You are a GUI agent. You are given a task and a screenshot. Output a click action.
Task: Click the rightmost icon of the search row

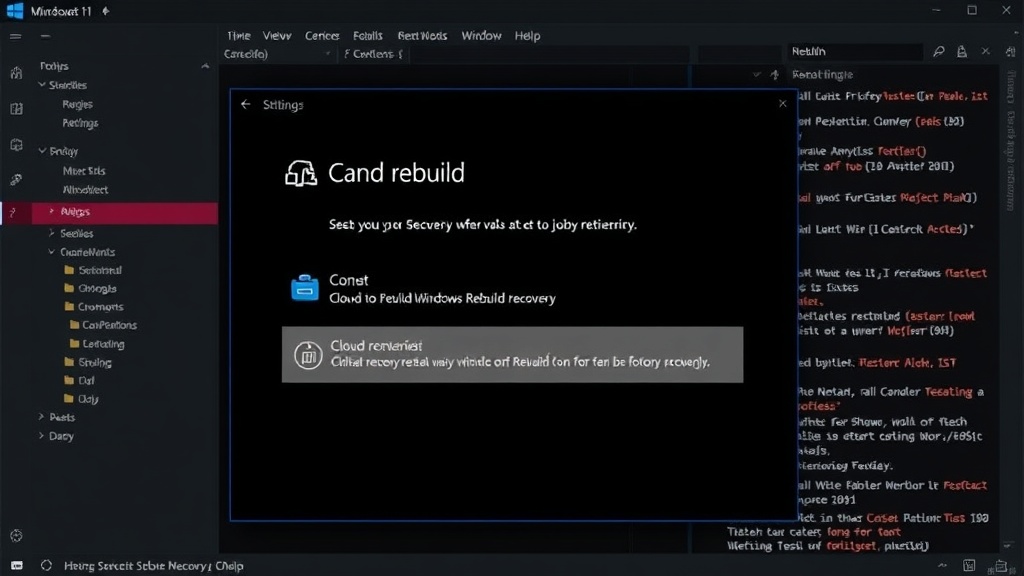[1010, 52]
